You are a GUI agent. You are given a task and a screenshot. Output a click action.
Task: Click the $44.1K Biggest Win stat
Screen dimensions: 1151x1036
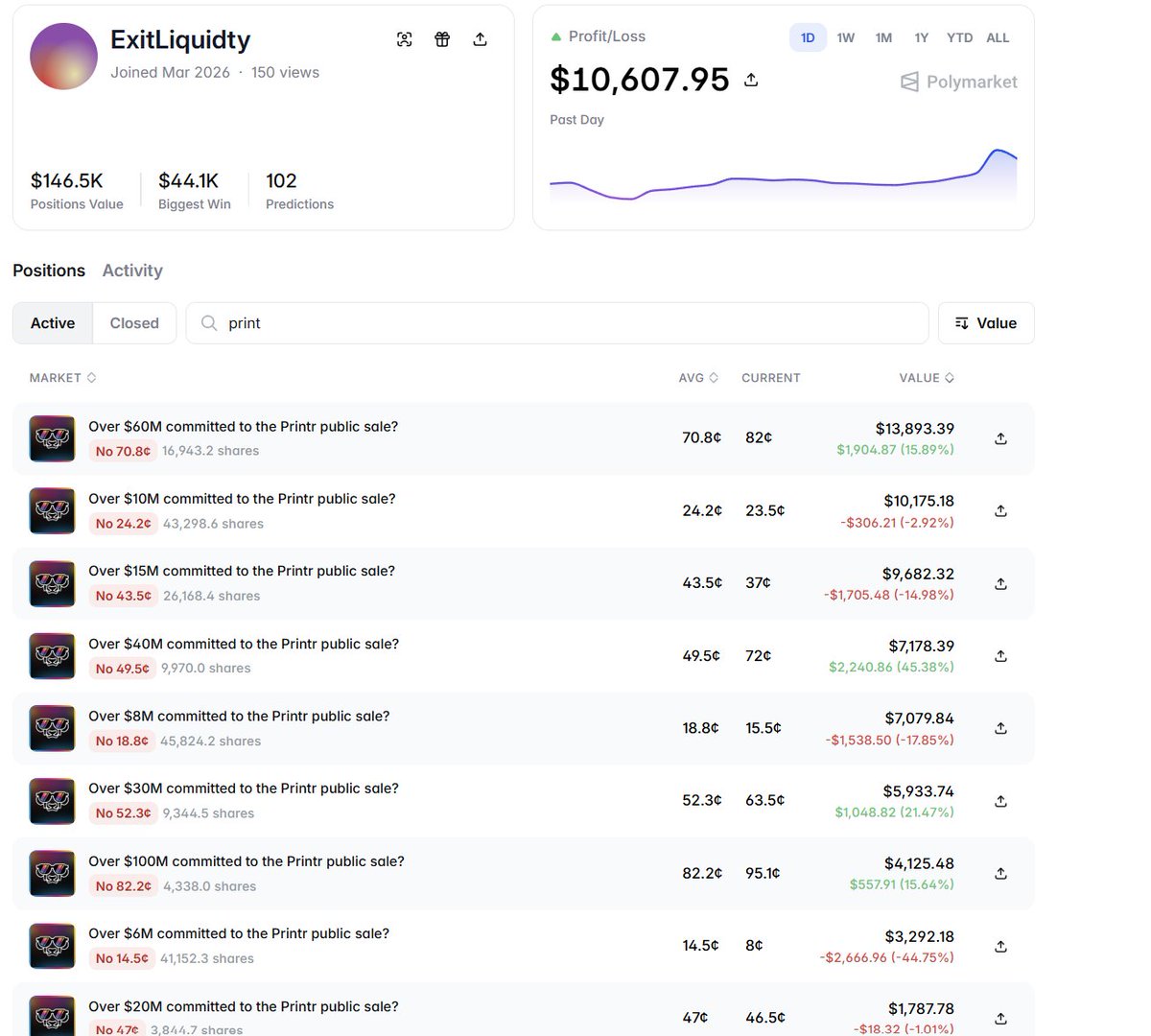click(195, 190)
